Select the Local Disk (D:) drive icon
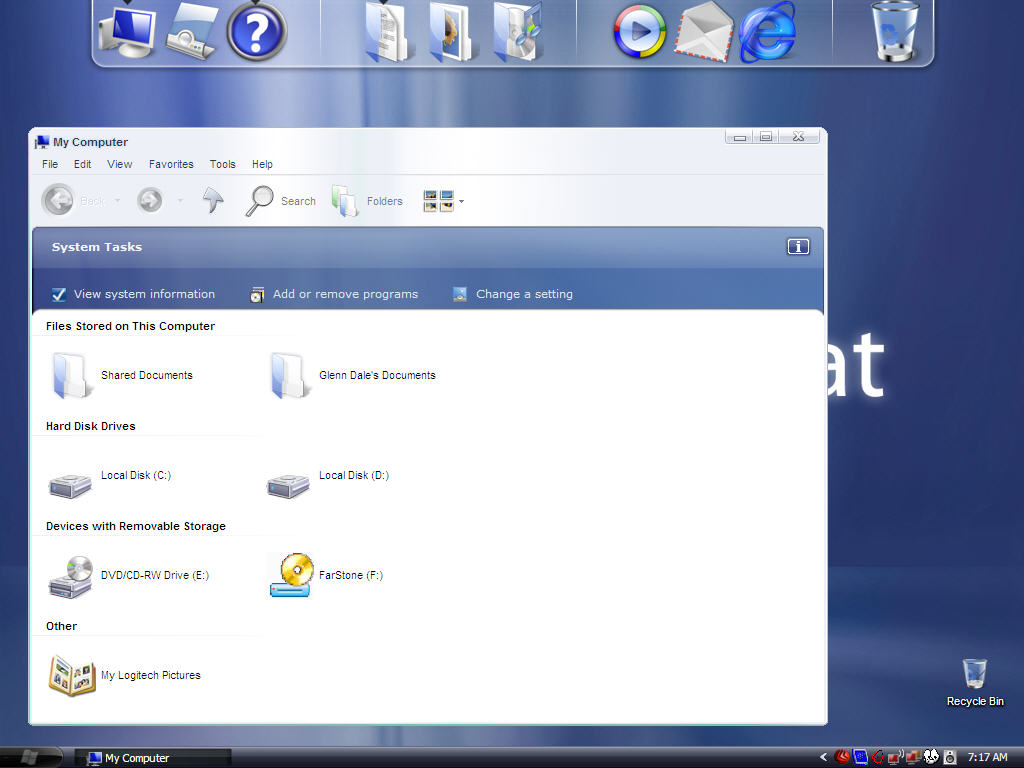 tap(288, 486)
